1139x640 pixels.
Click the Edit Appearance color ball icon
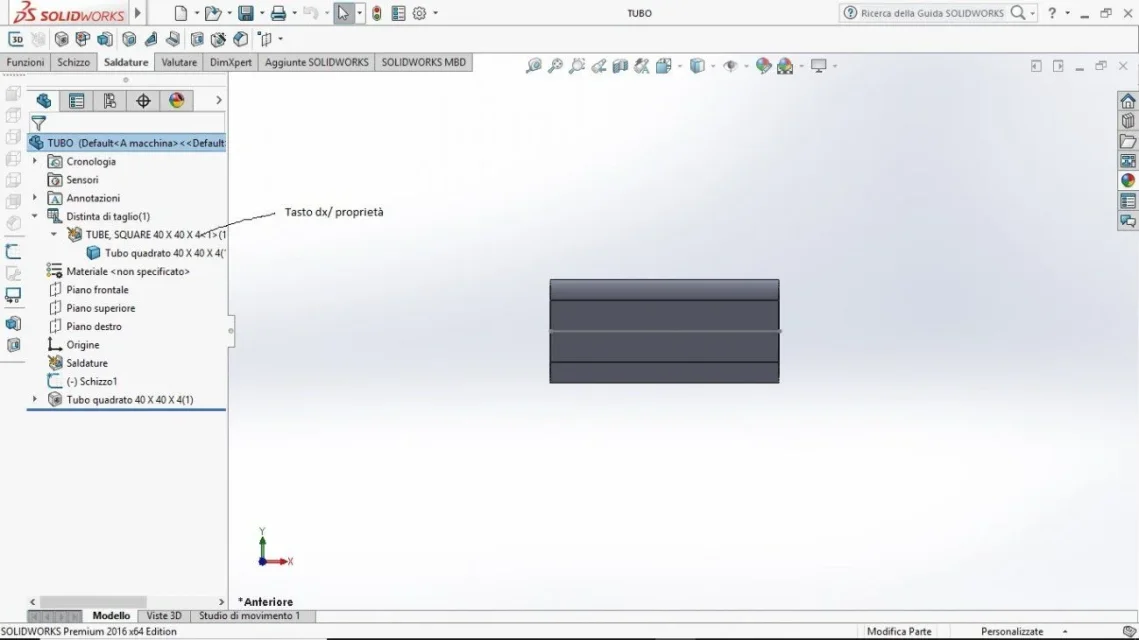tap(763, 66)
